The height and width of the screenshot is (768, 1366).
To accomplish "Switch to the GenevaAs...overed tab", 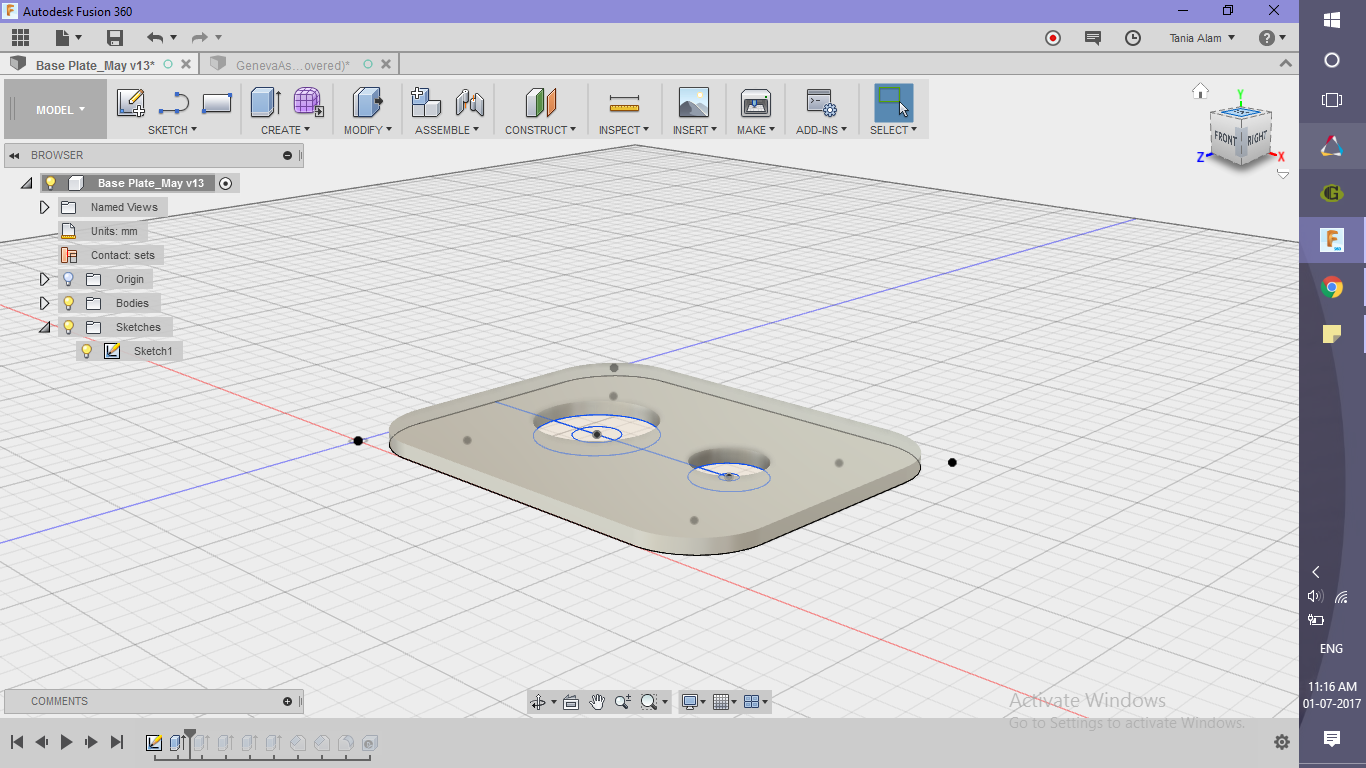I will 293,65.
